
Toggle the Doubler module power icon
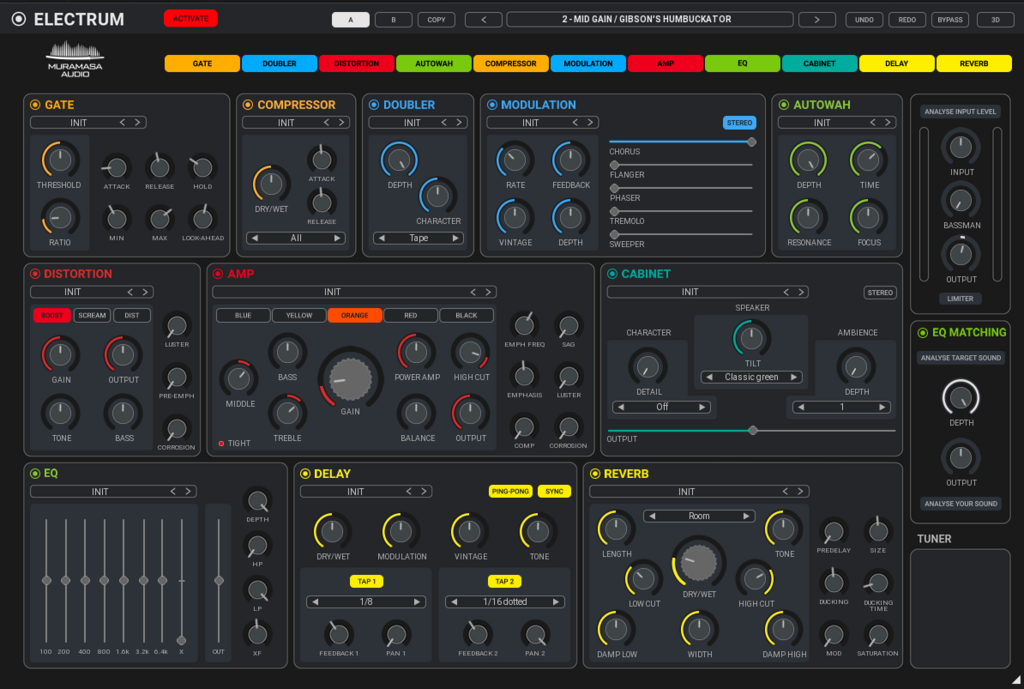(374, 104)
